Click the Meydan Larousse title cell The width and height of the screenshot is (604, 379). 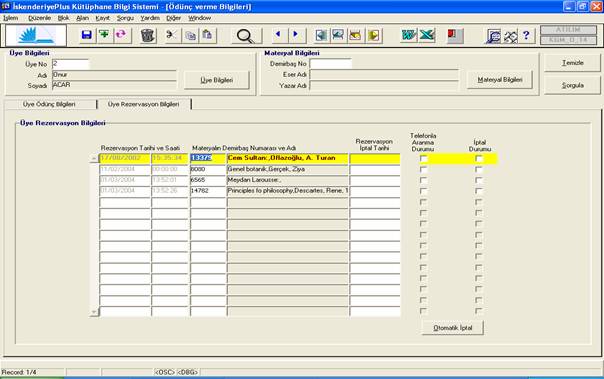[288, 180]
